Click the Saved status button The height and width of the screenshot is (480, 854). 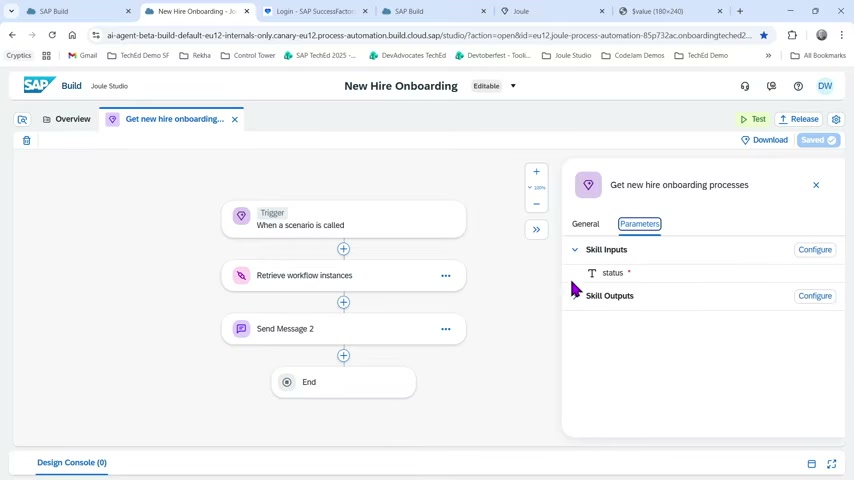point(819,140)
